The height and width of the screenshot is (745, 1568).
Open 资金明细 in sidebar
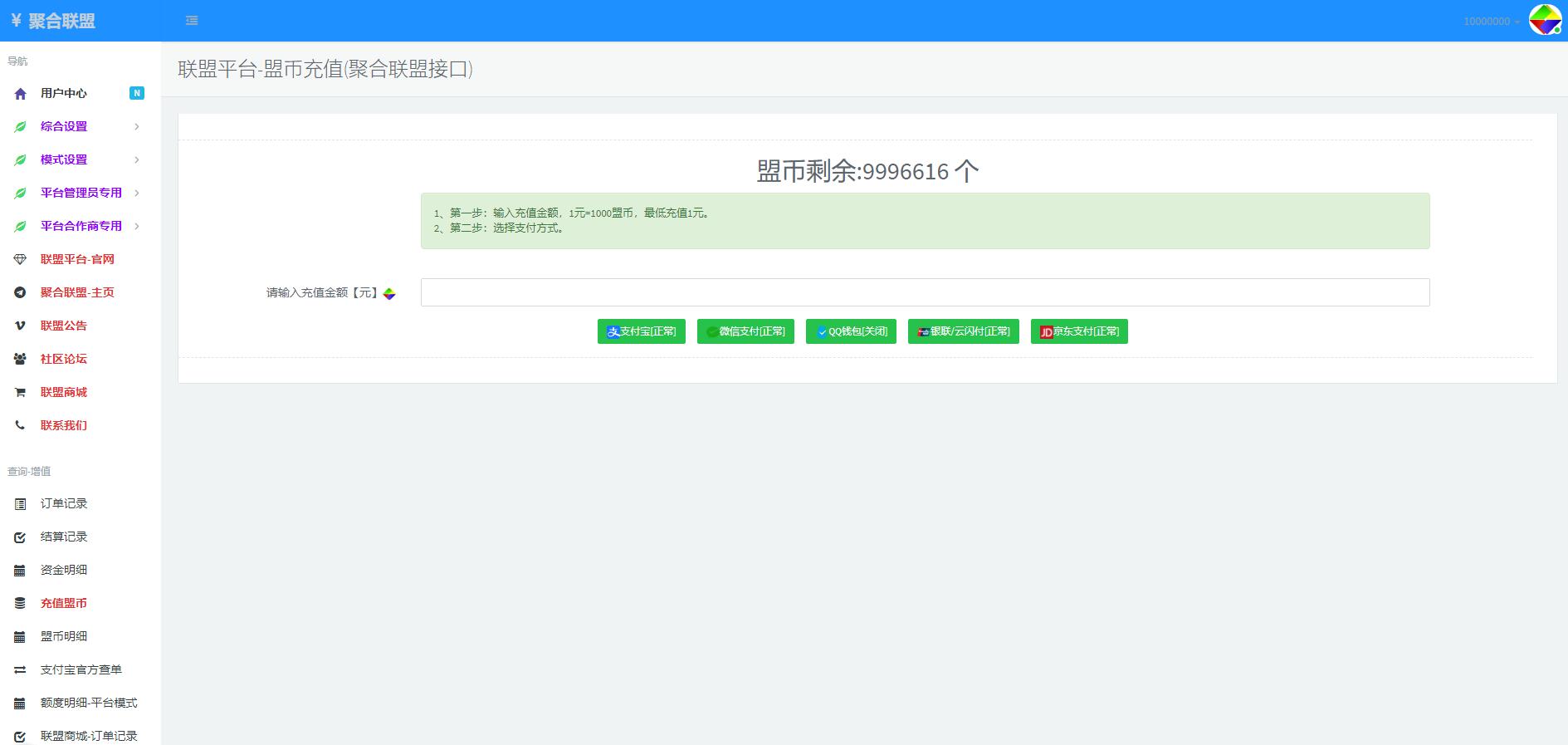[x=64, y=570]
